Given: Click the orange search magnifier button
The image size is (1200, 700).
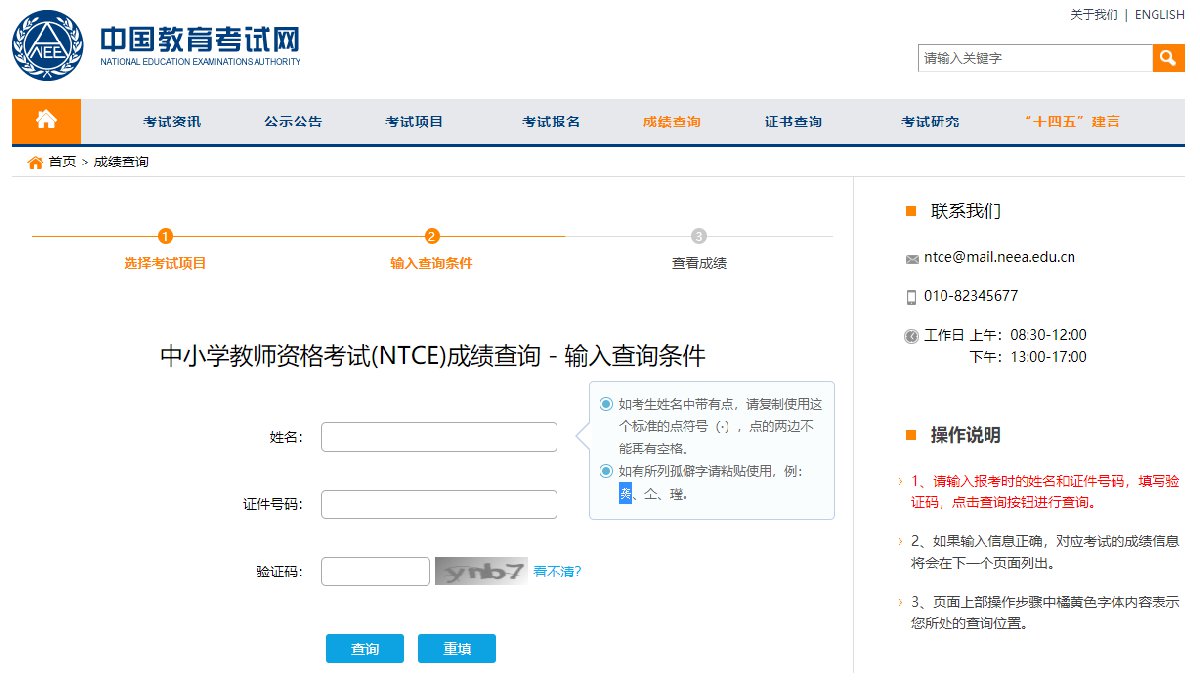Looking at the screenshot, I should [x=1168, y=58].
